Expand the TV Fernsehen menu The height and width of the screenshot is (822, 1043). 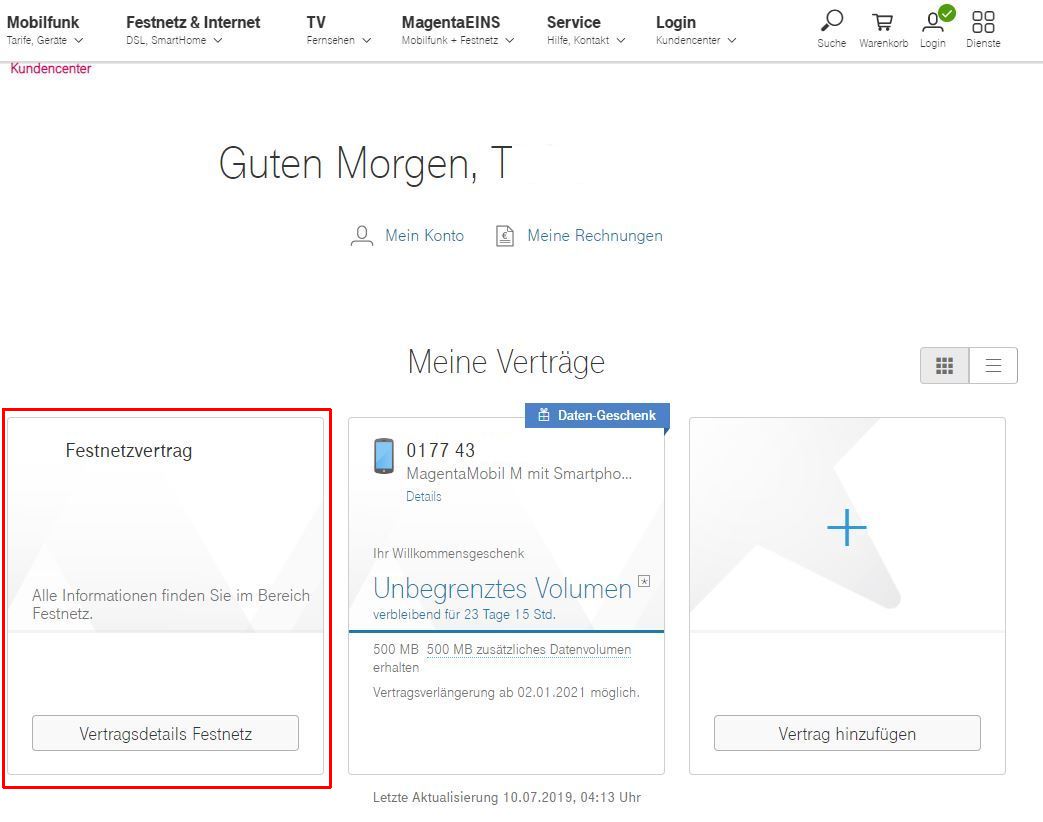pyautogui.click(x=339, y=30)
